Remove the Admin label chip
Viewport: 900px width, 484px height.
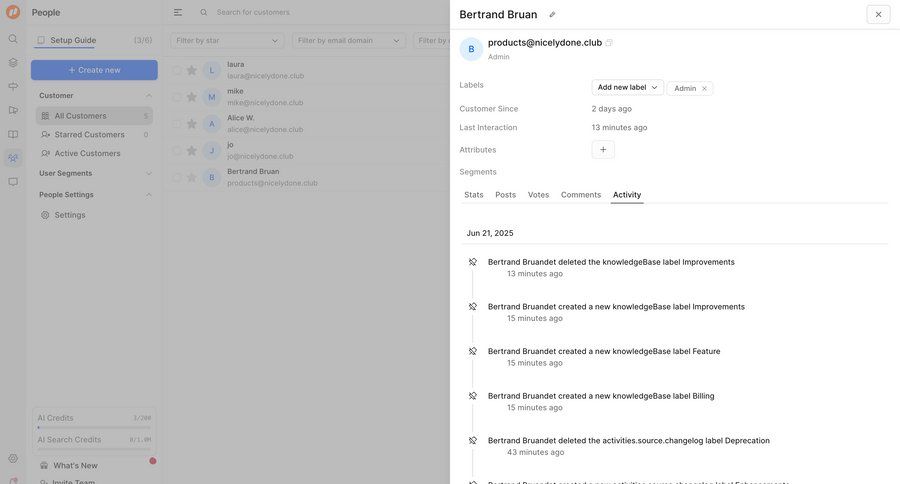point(704,88)
